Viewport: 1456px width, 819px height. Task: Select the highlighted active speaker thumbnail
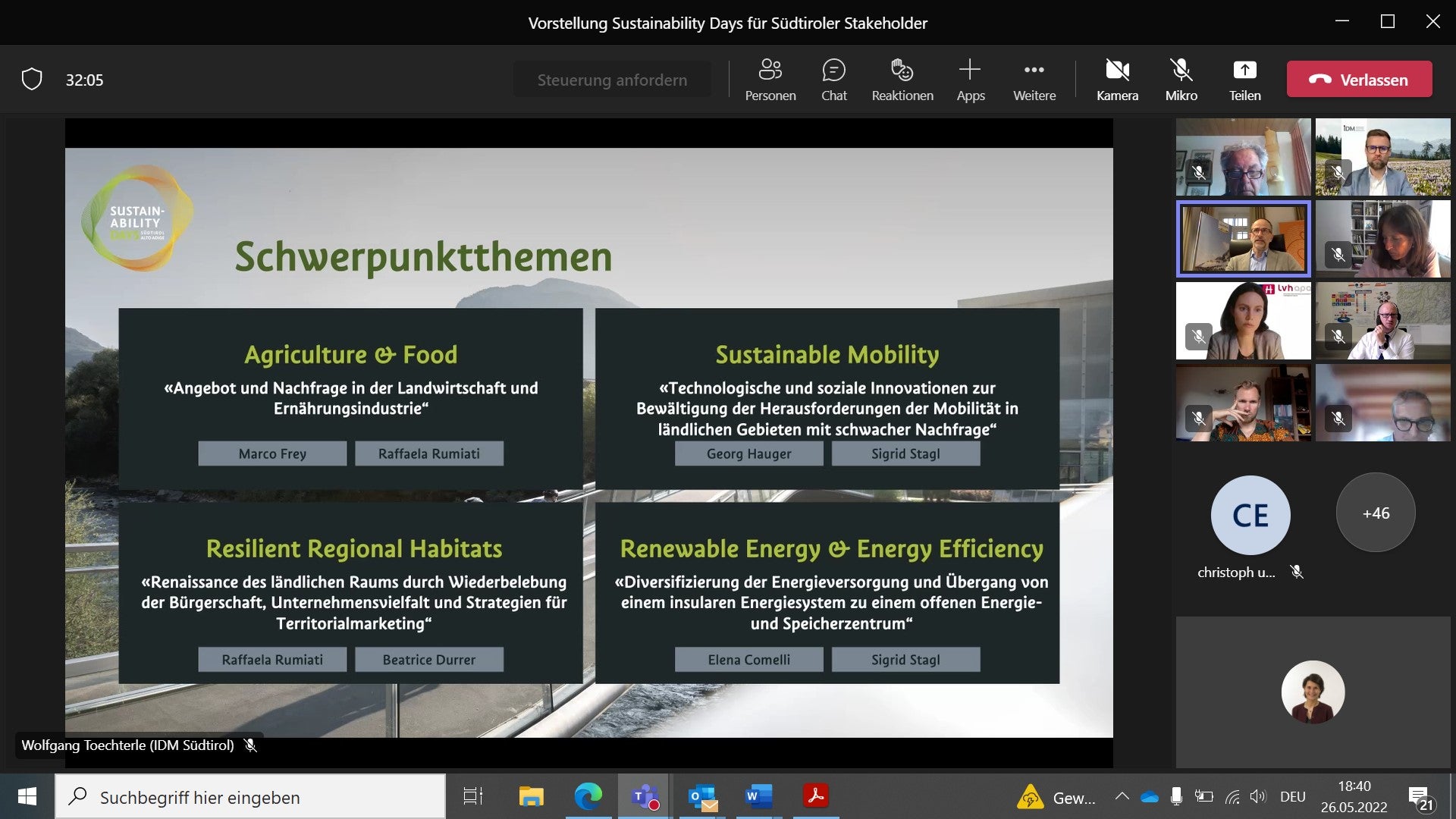point(1243,239)
